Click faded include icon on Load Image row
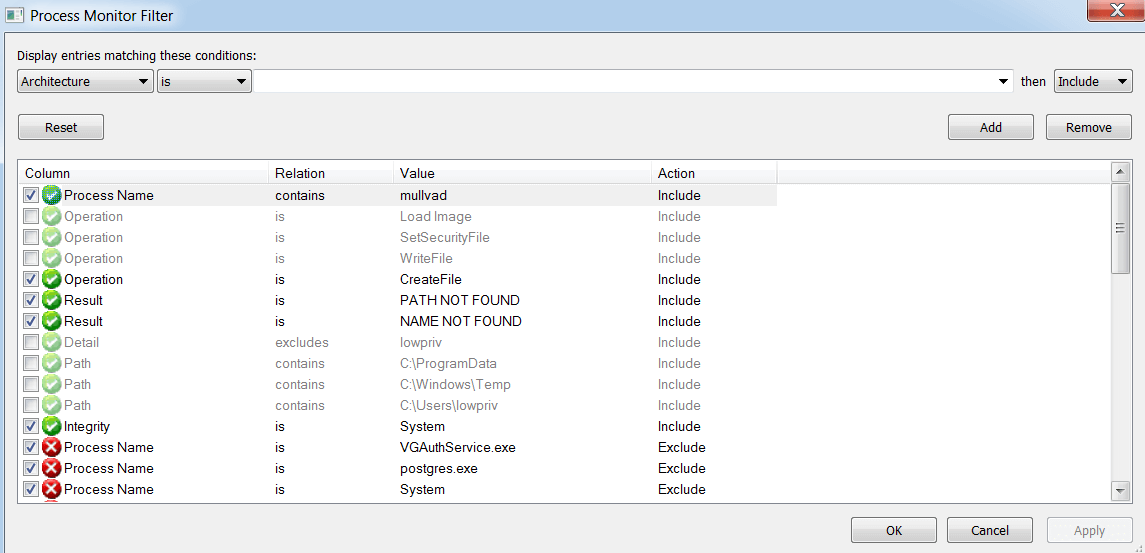This screenshot has height=553, width=1145. 51,216
